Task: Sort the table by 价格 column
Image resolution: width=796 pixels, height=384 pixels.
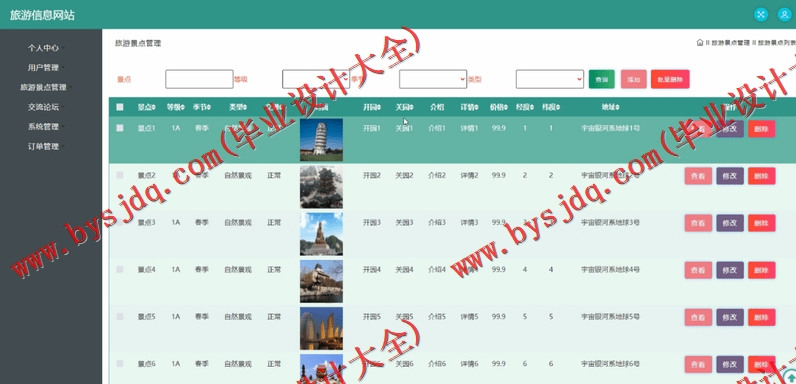Action: click(x=499, y=107)
